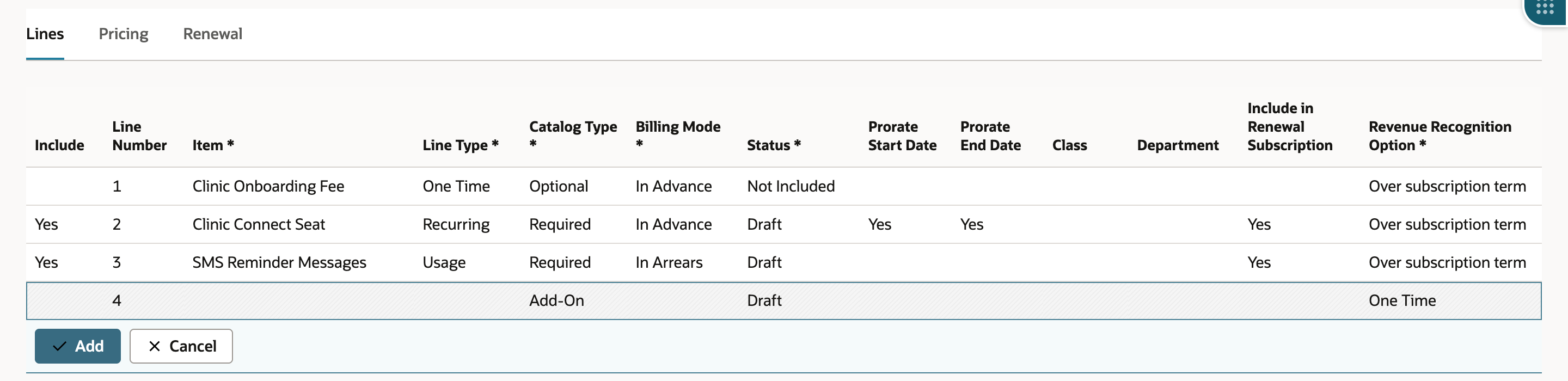
Task: Click In Advance in Clinic Connect Seat row
Action: (x=673, y=225)
